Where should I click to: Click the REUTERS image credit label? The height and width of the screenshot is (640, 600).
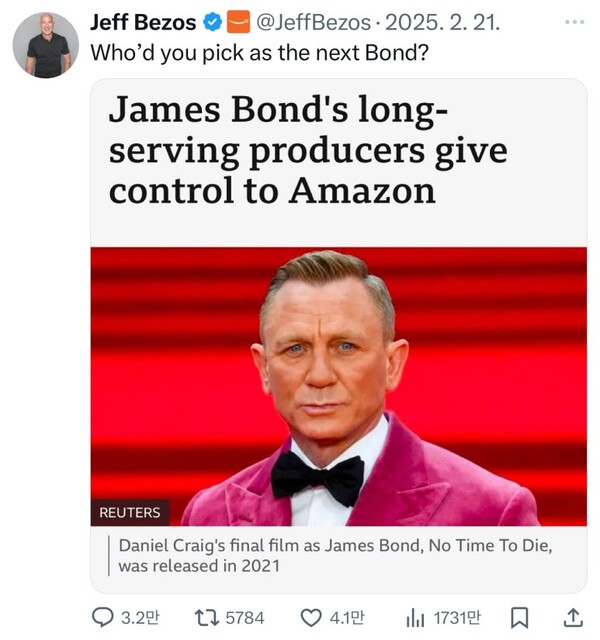click(129, 512)
